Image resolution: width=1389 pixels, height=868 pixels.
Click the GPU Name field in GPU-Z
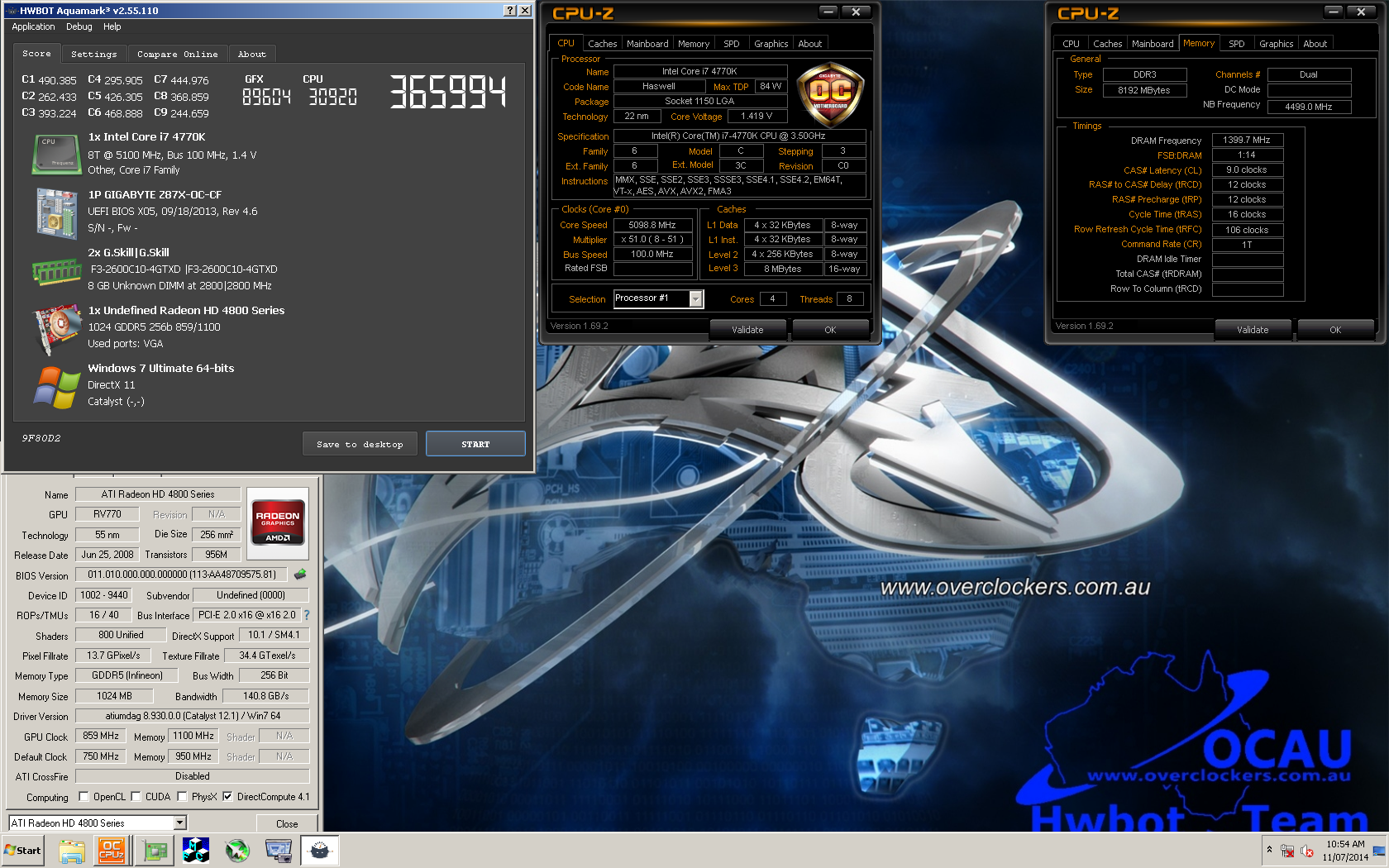(158, 494)
